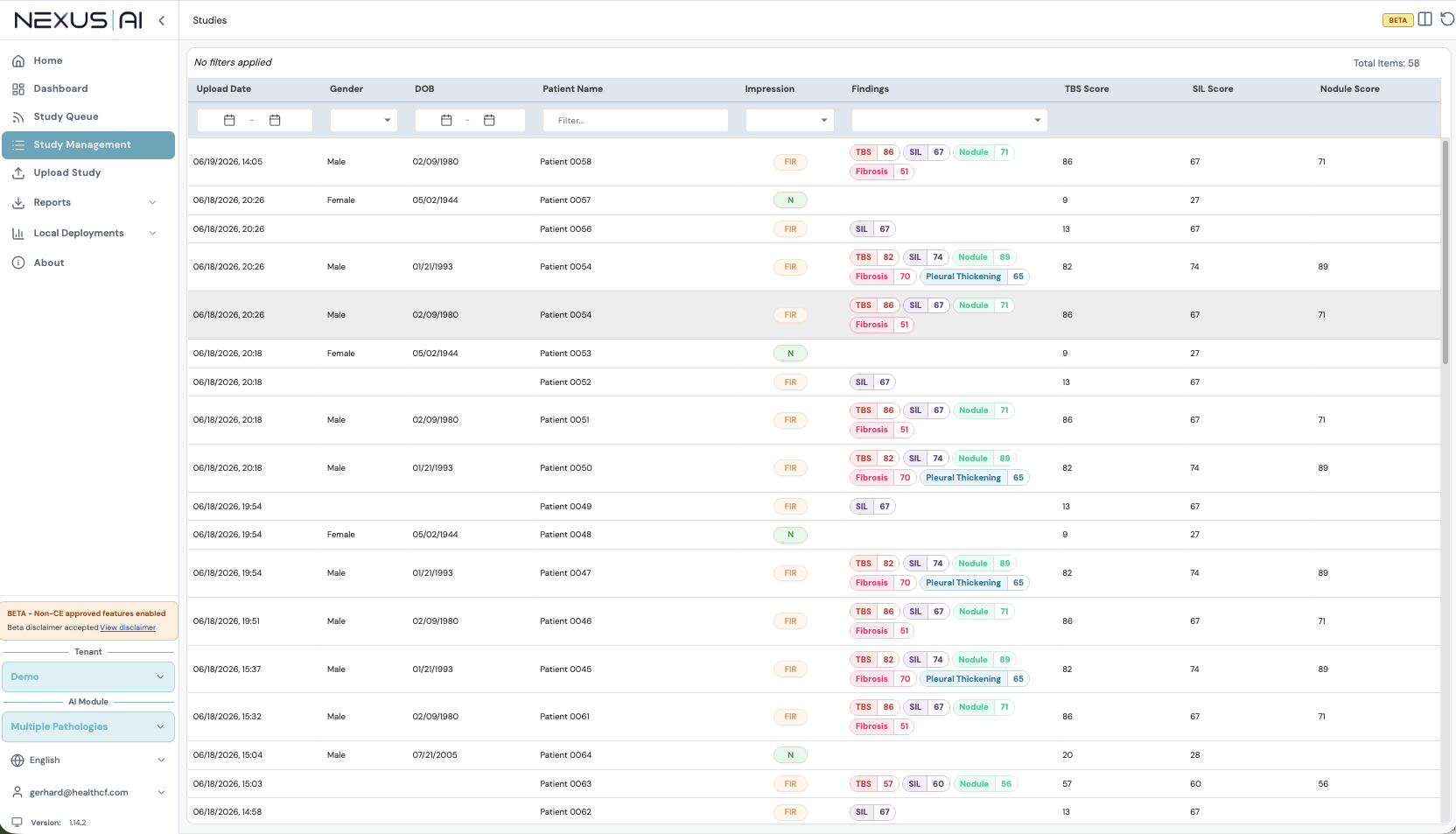Click the Fibrosis 51 tag for Patient 0058
This screenshot has width=1456, height=834.
pos(882,172)
